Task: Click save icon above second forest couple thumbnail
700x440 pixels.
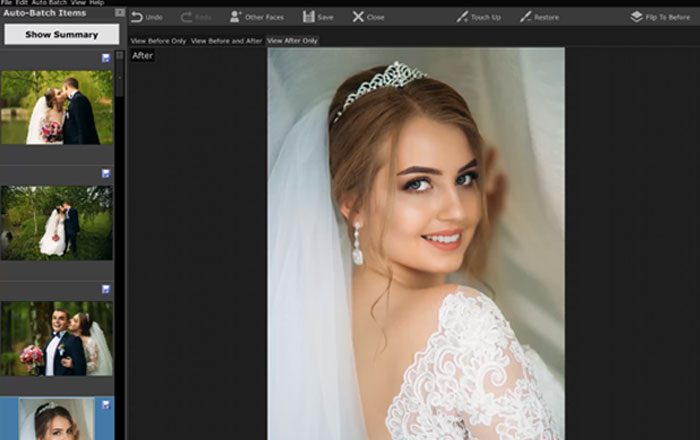Action: pos(106,173)
